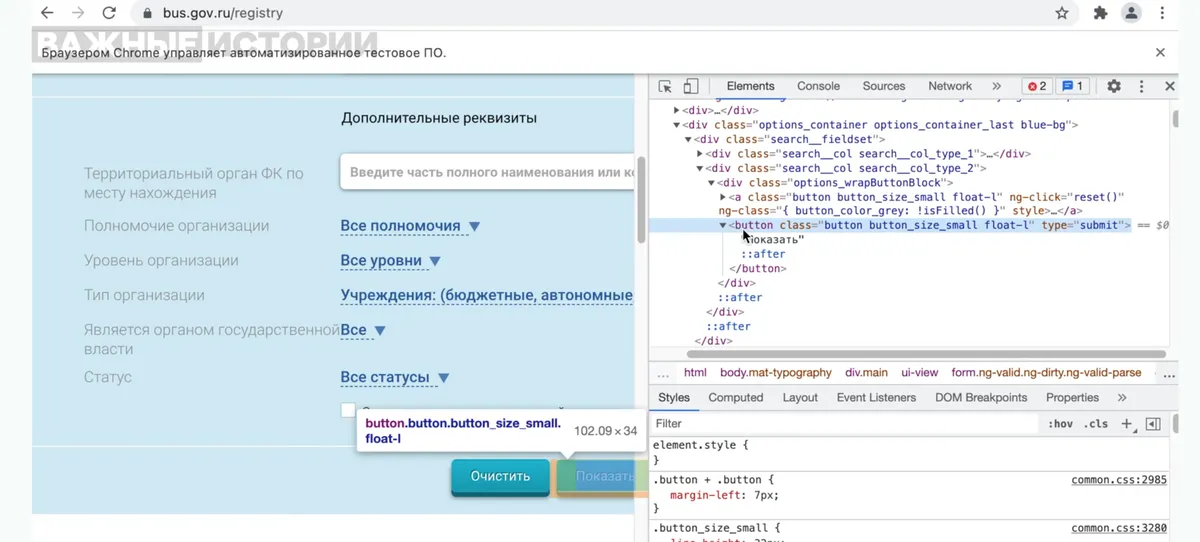Select the Event Listeners tab

[876, 397]
